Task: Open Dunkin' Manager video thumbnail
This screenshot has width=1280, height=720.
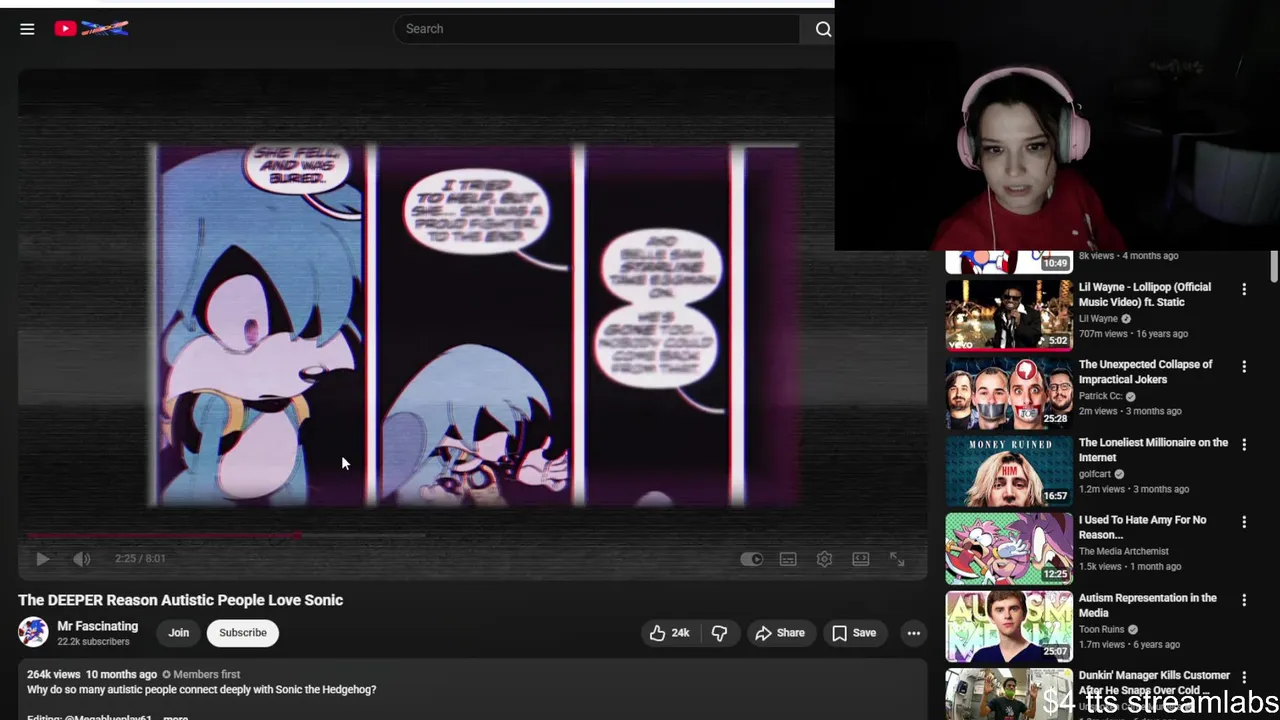Action: (x=1009, y=694)
